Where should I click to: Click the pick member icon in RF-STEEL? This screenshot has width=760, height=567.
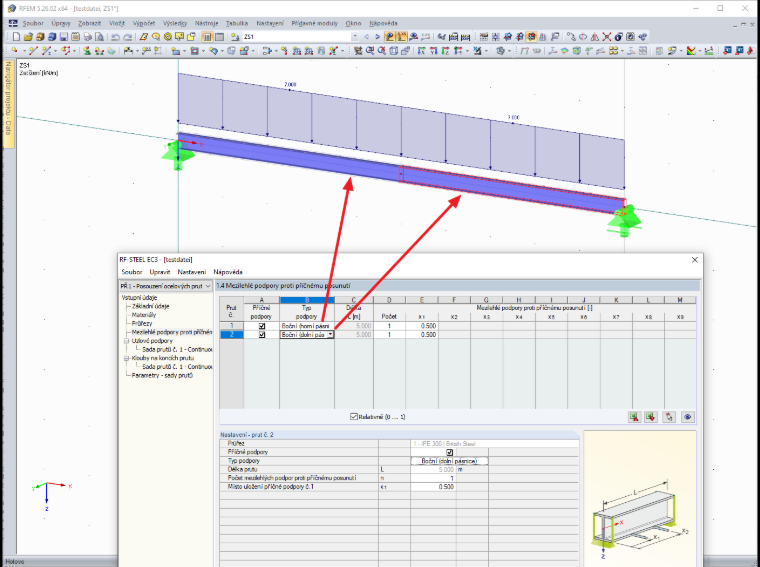point(669,417)
